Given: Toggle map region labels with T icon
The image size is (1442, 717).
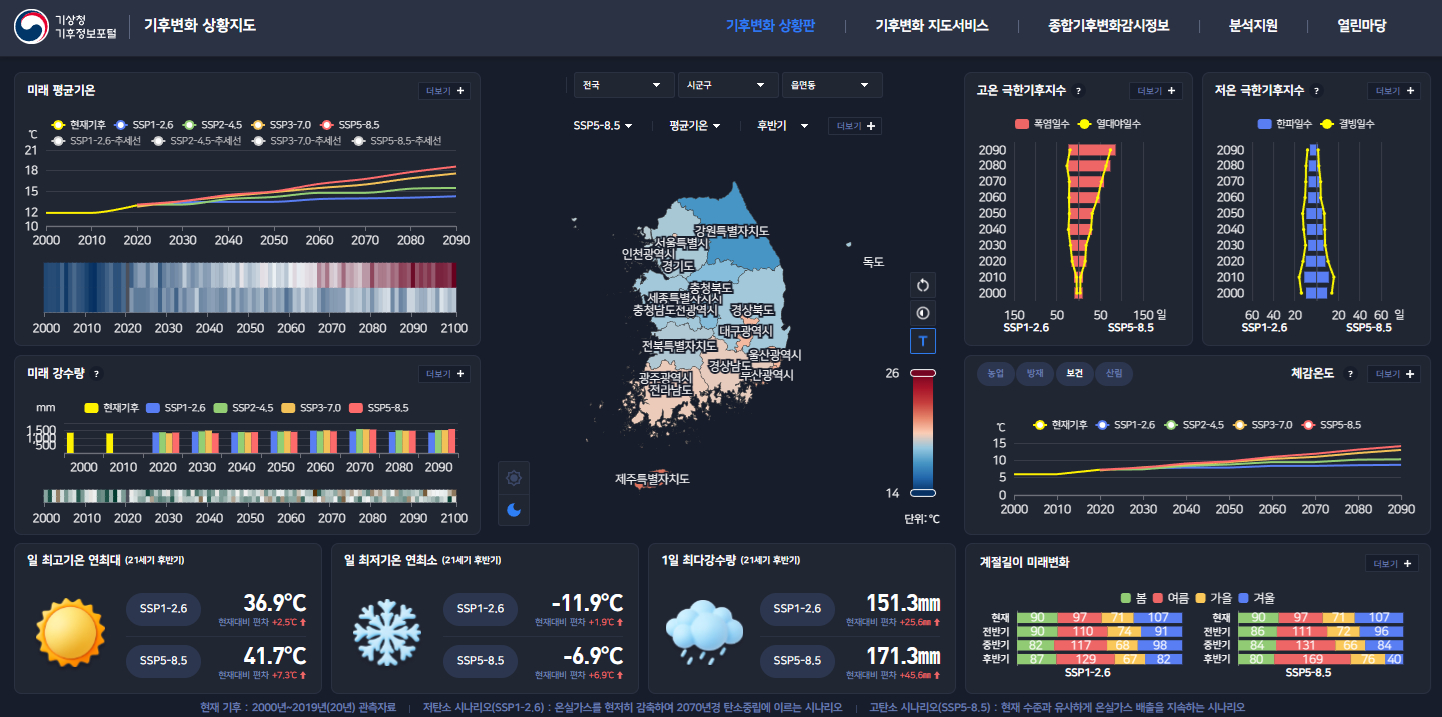Looking at the screenshot, I should [922, 342].
